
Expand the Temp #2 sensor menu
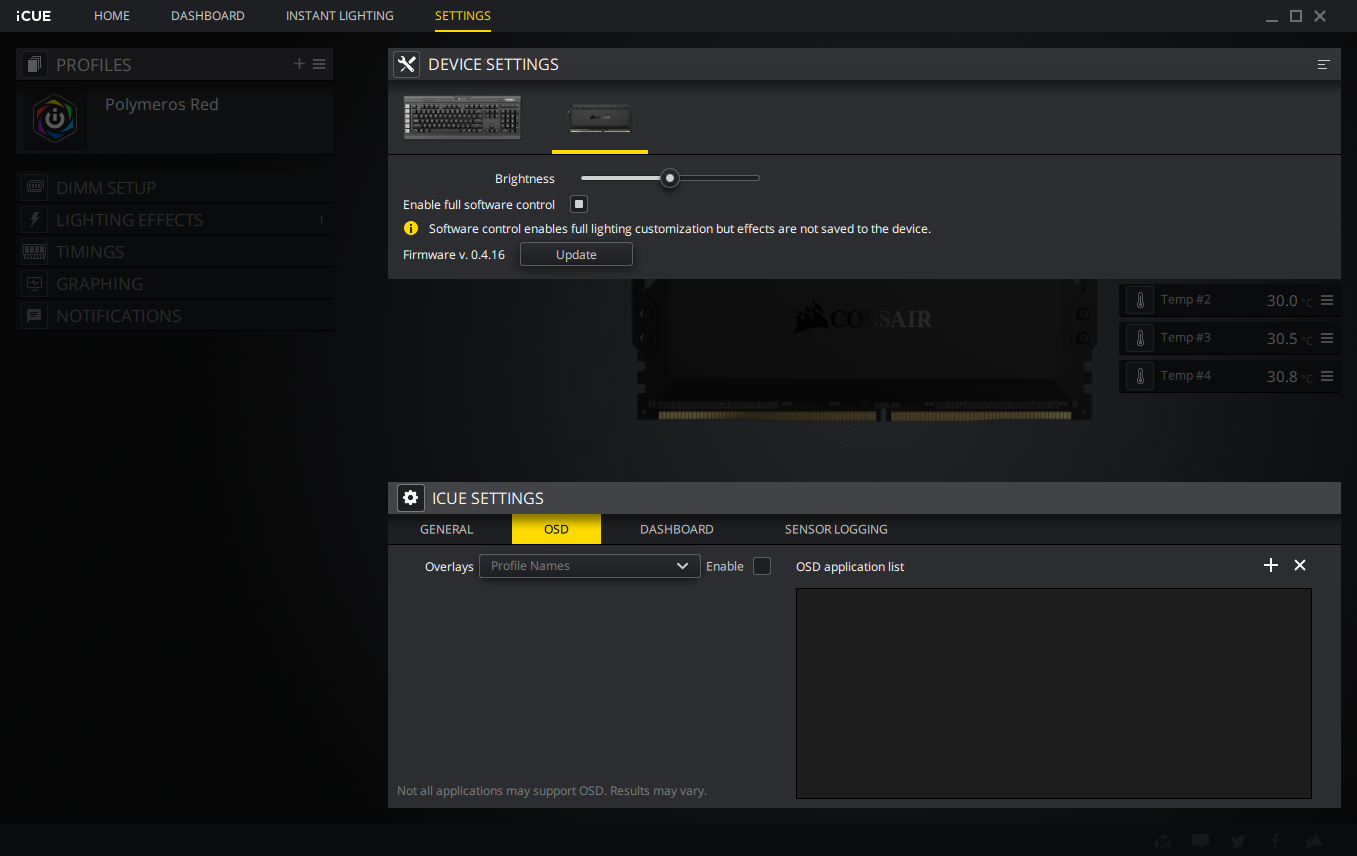1327,300
